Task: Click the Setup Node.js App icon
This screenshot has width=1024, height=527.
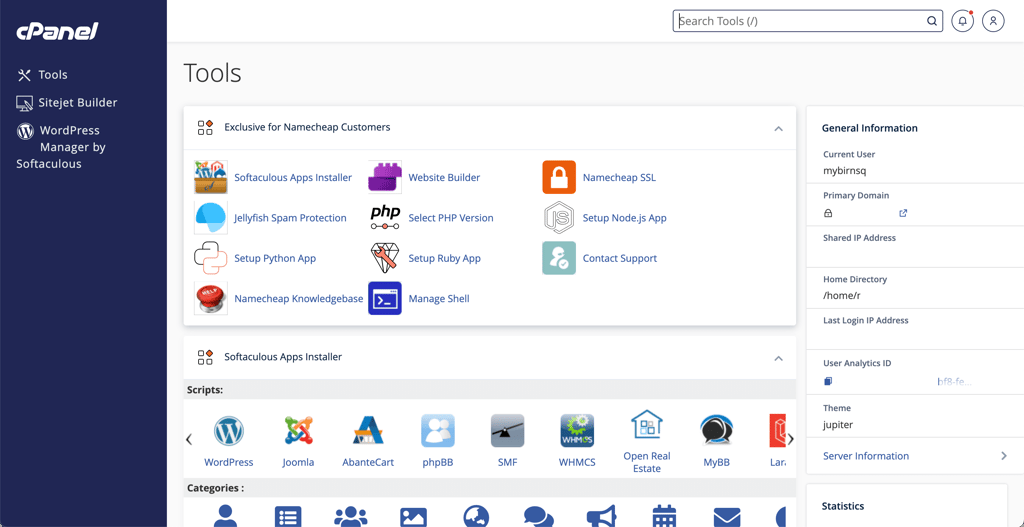Action: click(559, 217)
